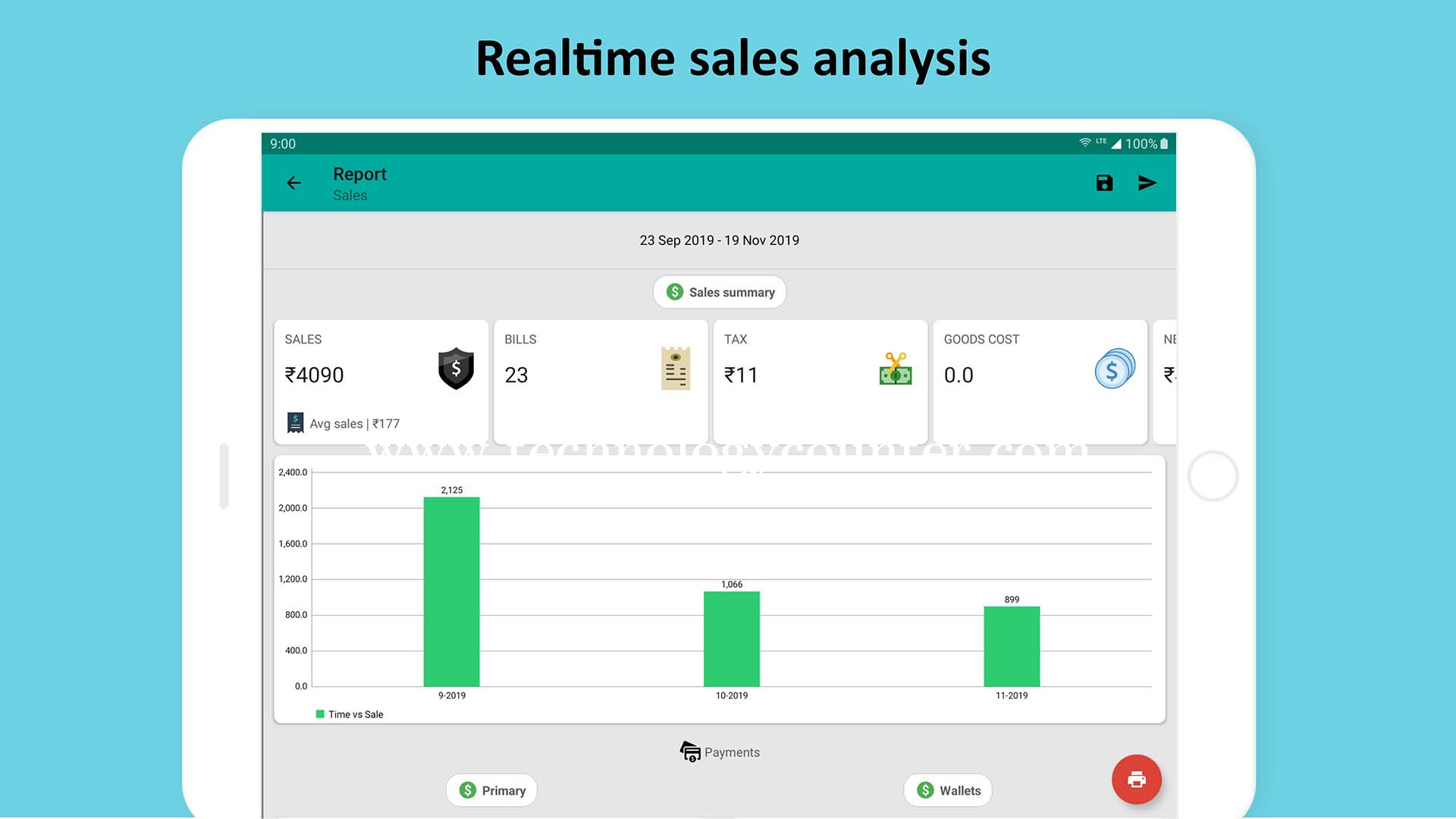The image size is (1456, 819).
Task: Click the 899 bar value label
Action: [x=1012, y=599]
